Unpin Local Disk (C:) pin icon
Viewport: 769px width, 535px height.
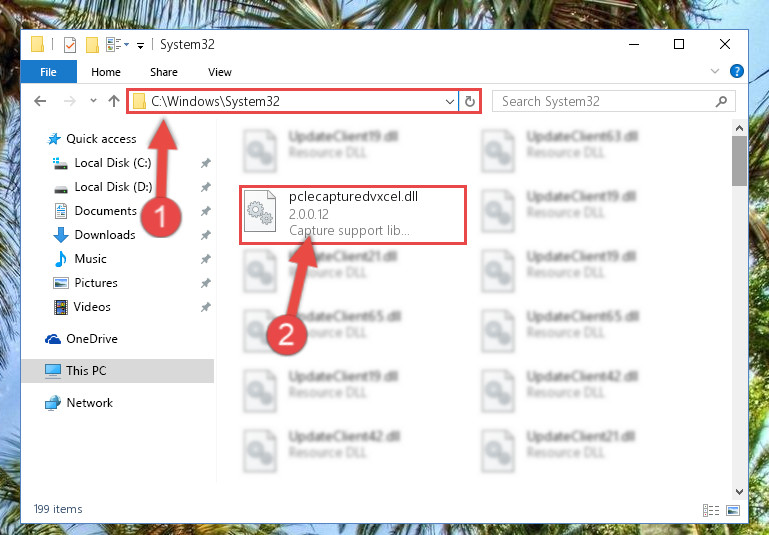[205, 163]
